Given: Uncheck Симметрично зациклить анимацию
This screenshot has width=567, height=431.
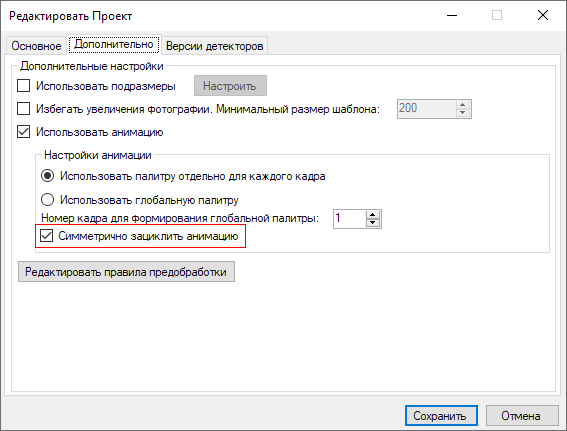Looking at the screenshot, I should (x=46, y=236).
